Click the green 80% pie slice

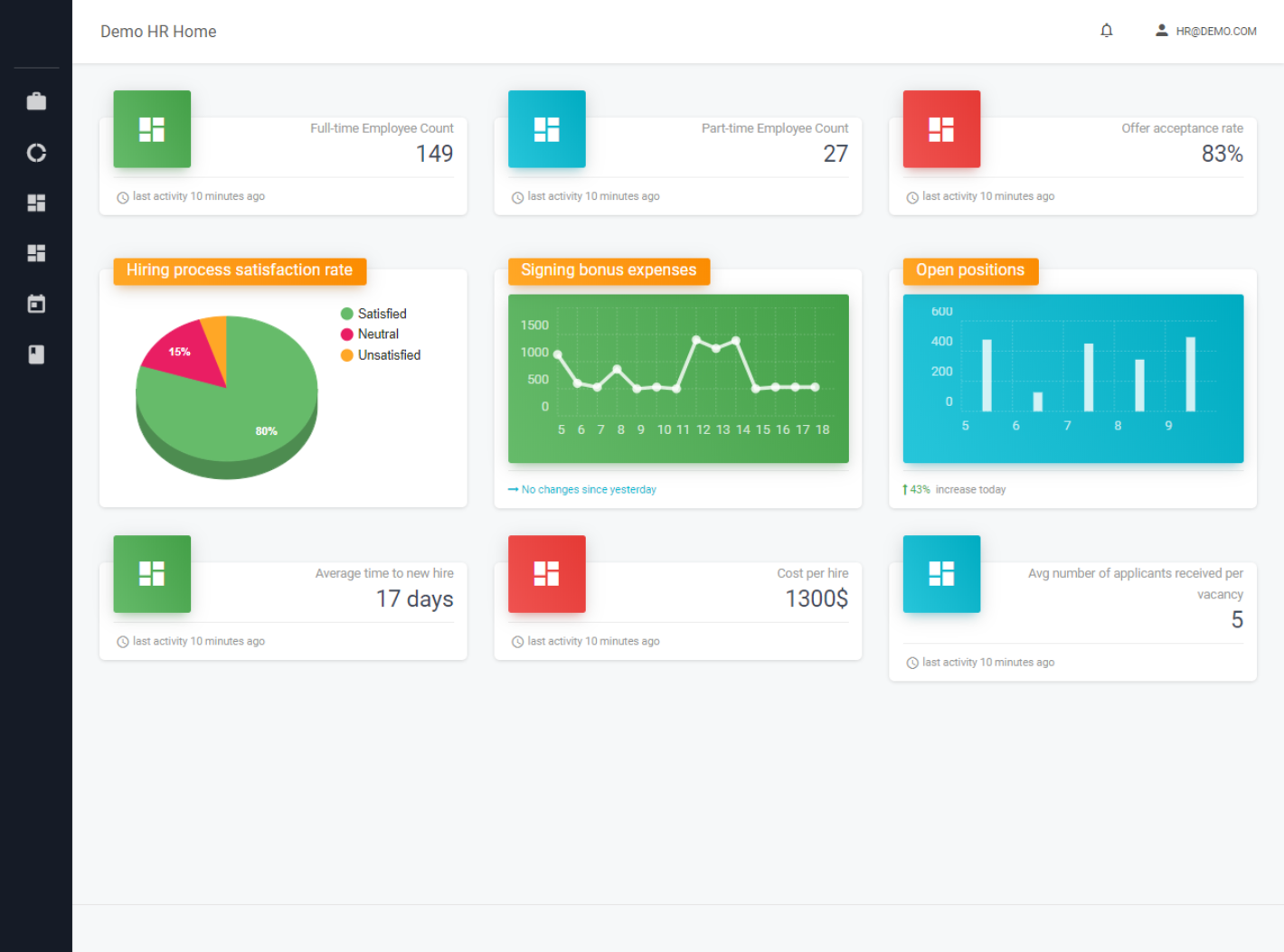(x=235, y=416)
